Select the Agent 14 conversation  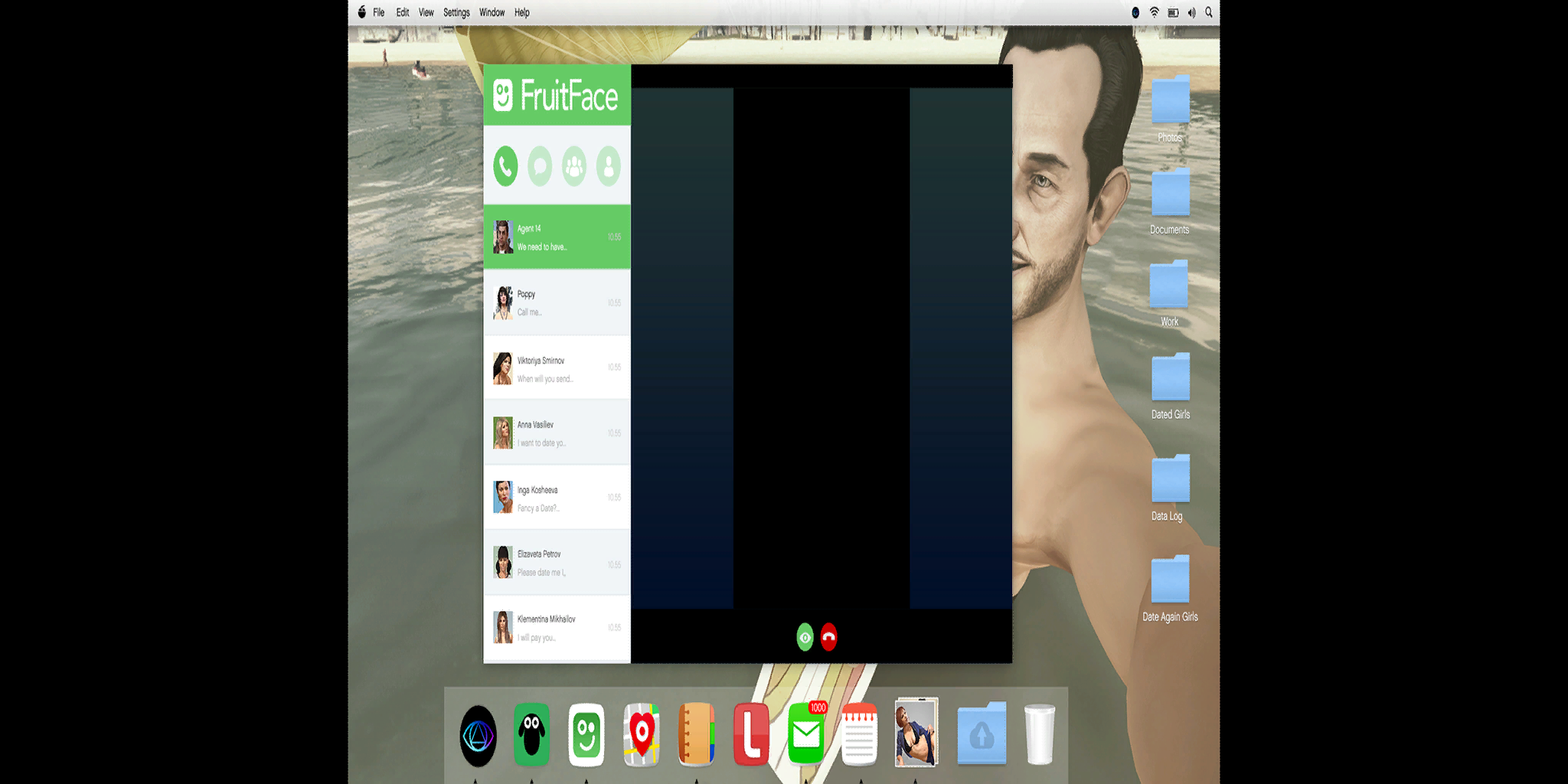coord(557,237)
